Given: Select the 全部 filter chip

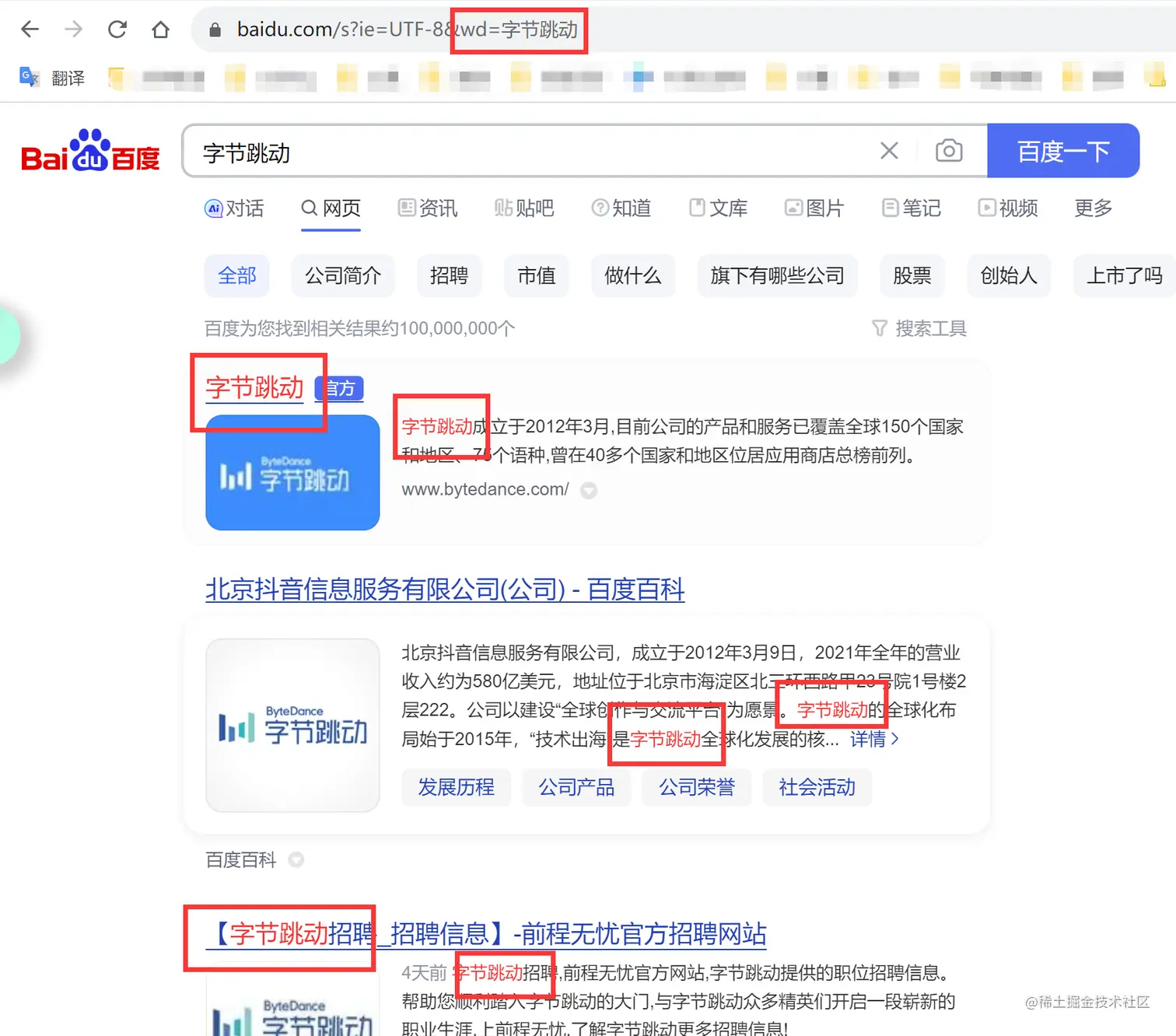Looking at the screenshot, I should point(237,275).
